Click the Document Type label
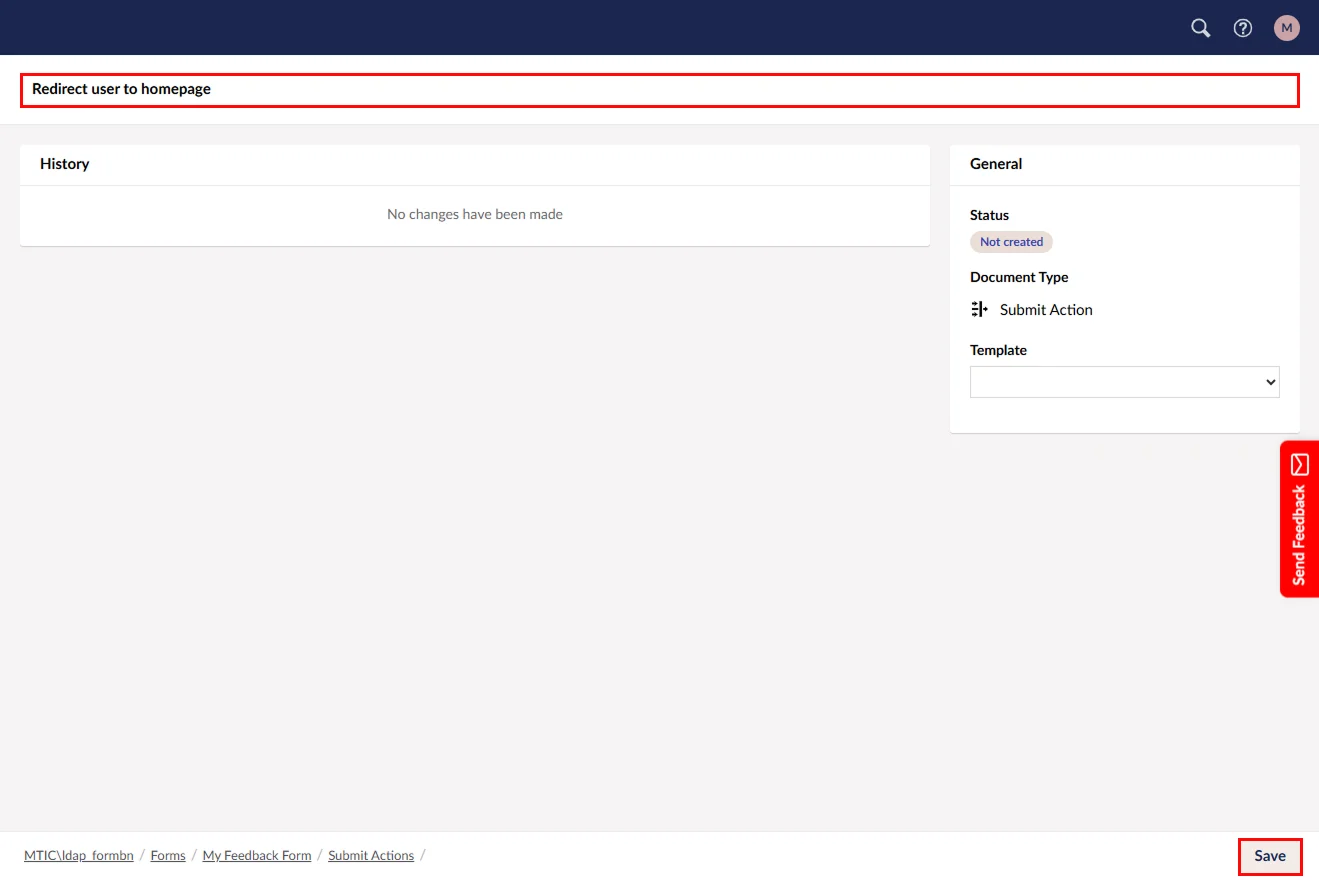Viewport: 1319px width, 880px height. click(1019, 278)
